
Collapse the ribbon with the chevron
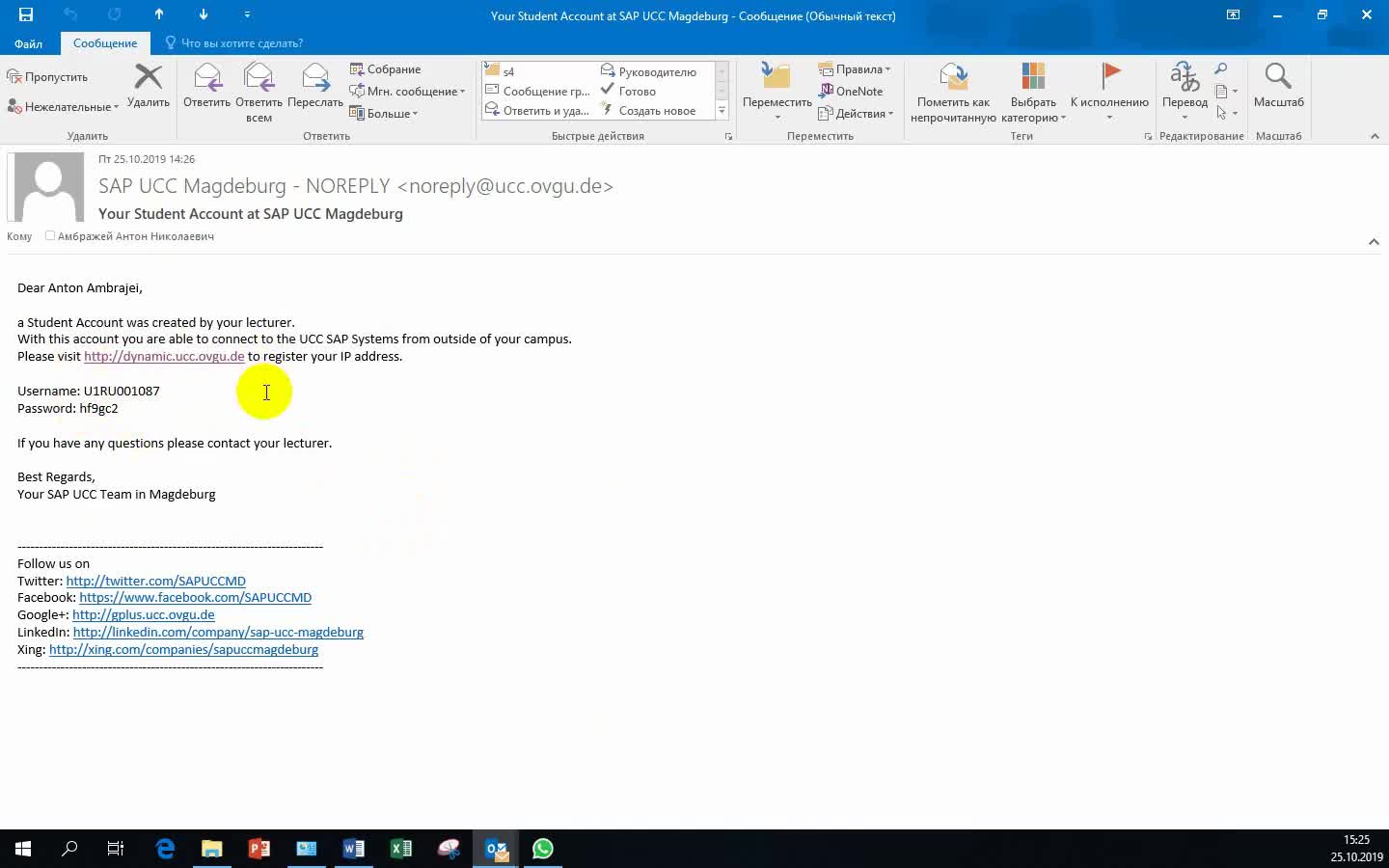pos(1375,136)
